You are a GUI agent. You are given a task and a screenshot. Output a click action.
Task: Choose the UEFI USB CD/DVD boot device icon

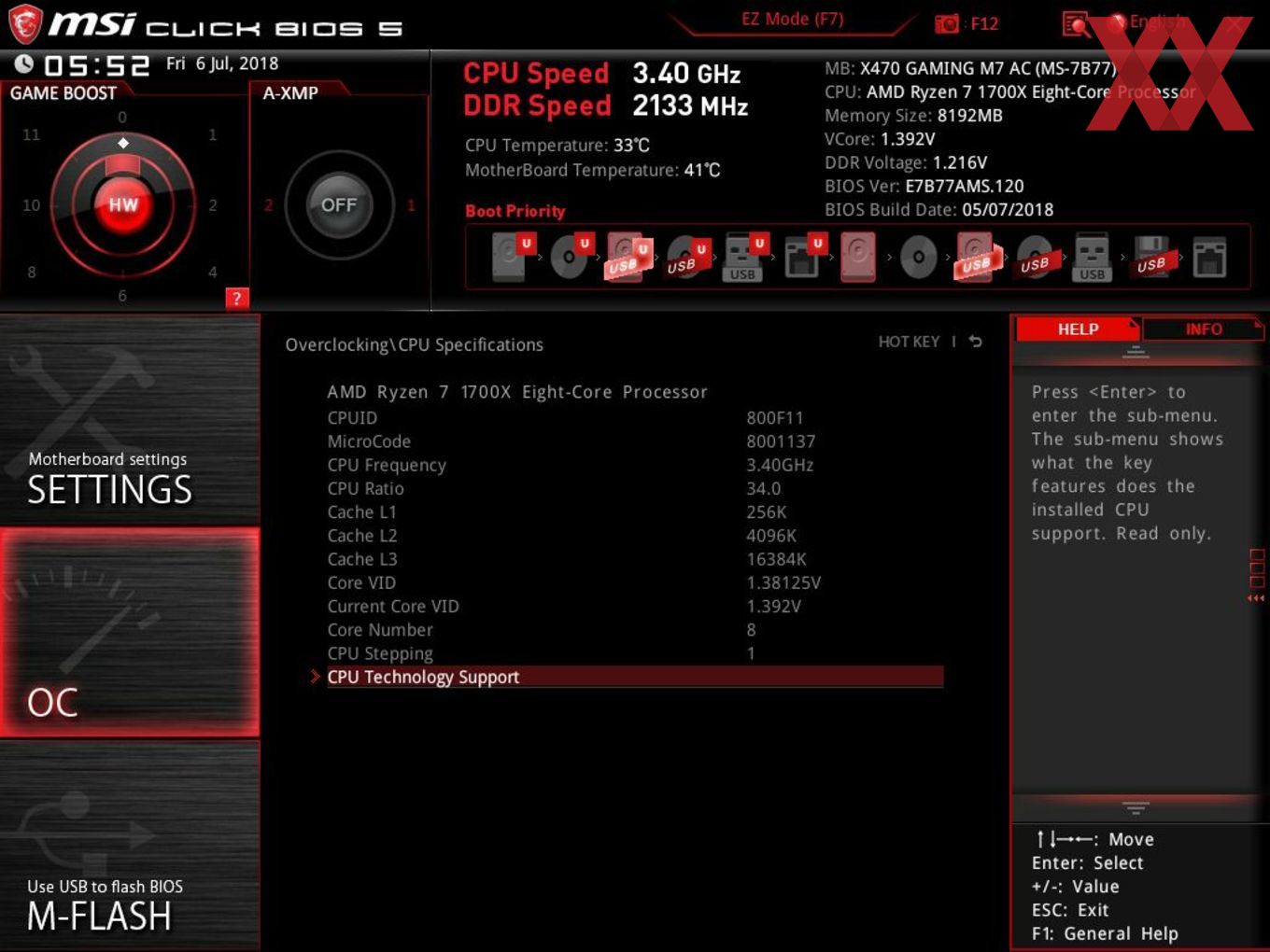tap(687, 259)
